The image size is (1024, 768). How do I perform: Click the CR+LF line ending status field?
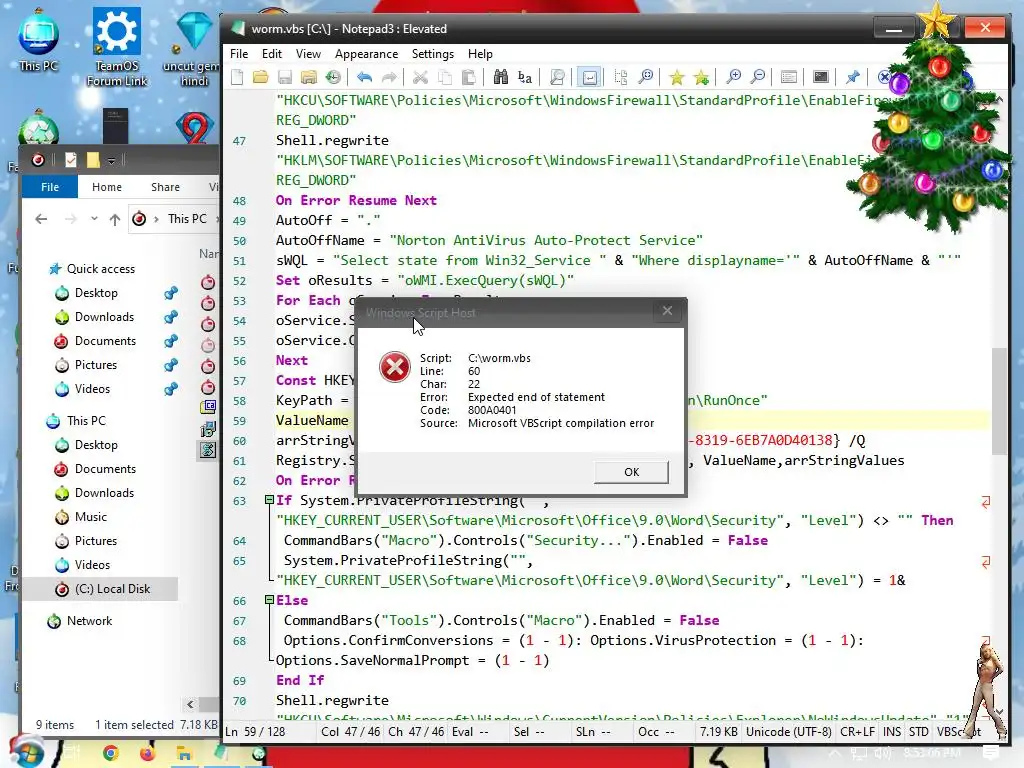857,732
